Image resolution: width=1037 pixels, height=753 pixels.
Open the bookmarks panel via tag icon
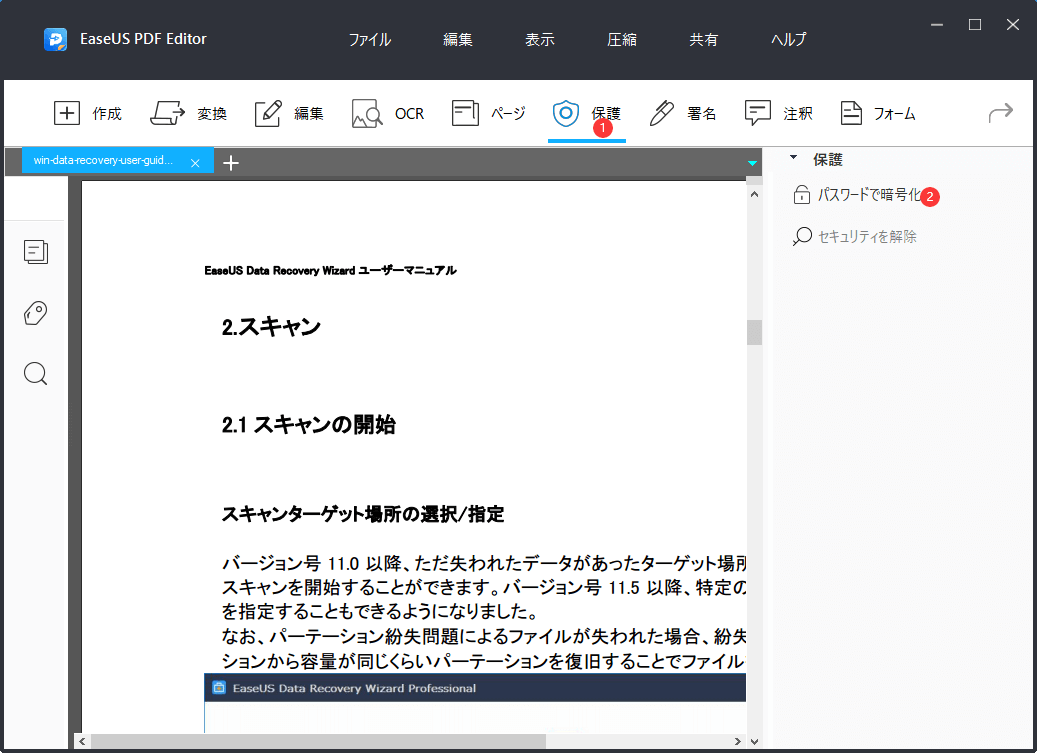(x=36, y=313)
